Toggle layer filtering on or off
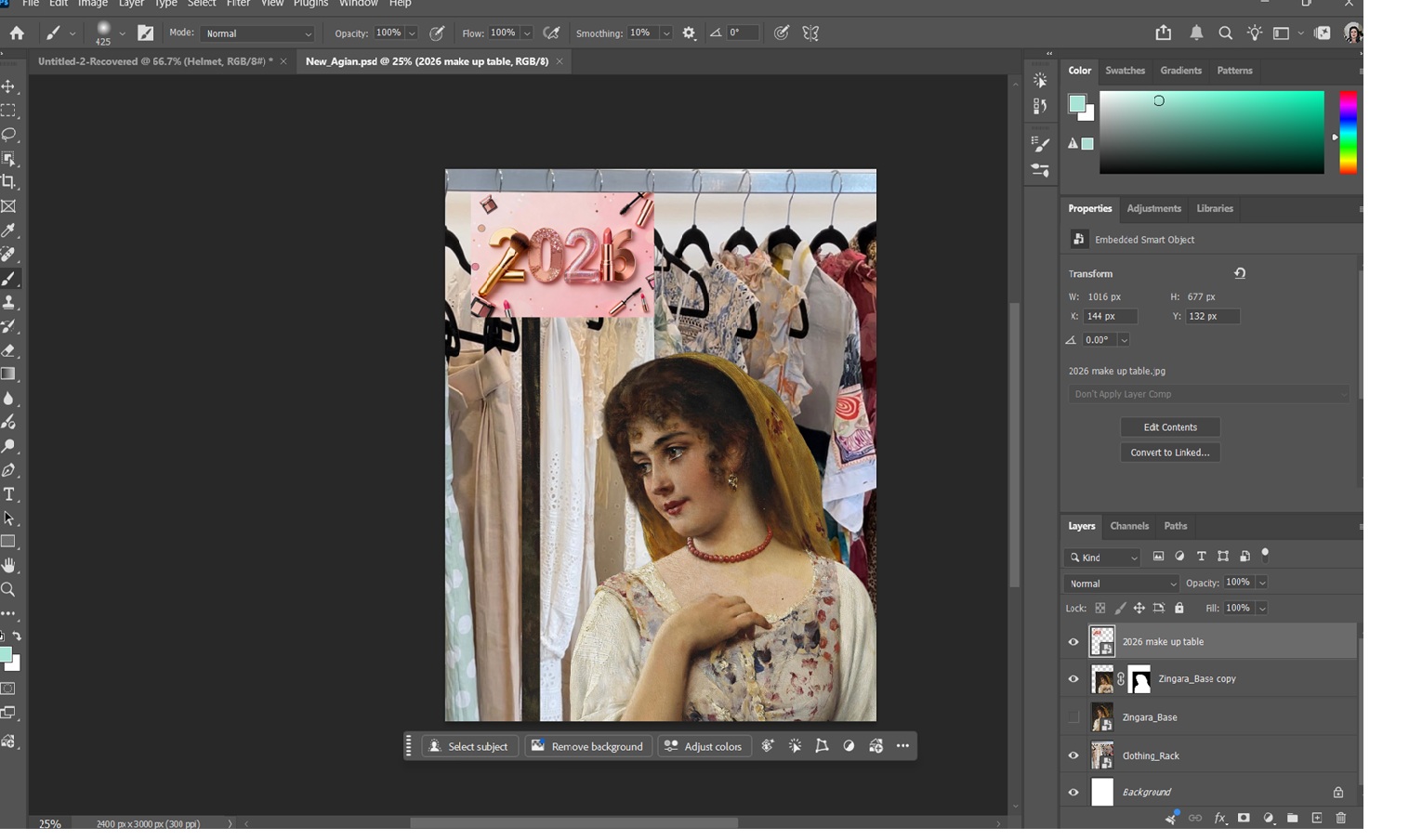This screenshot has height=840, width=1409. click(x=1265, y=555)
